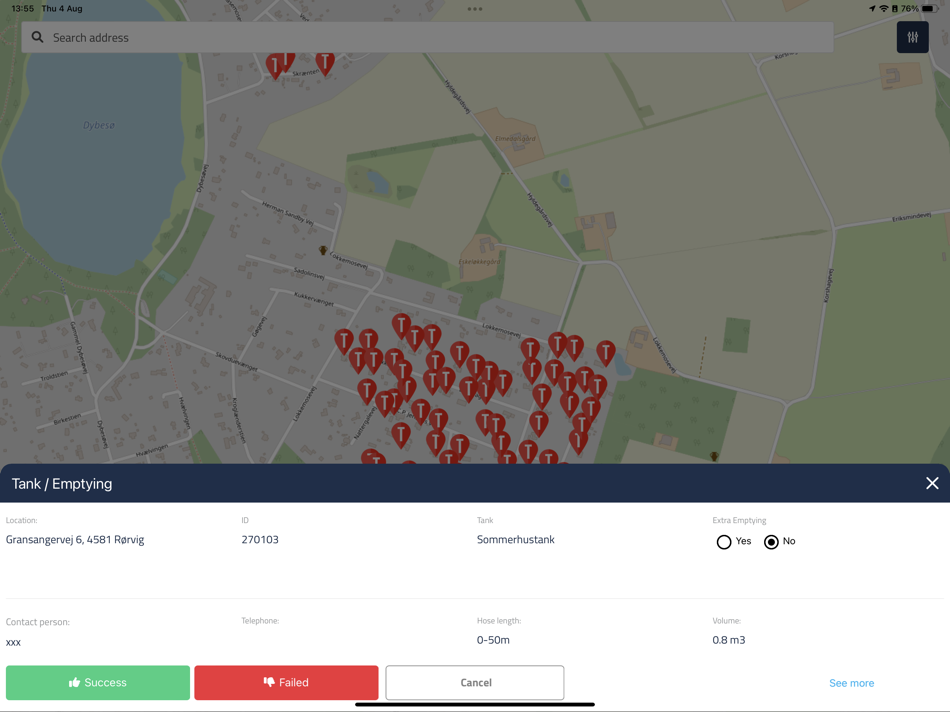950x712 pixels.
Task: Close the Tank / Emptying panel
Action: tap(932, 483)
